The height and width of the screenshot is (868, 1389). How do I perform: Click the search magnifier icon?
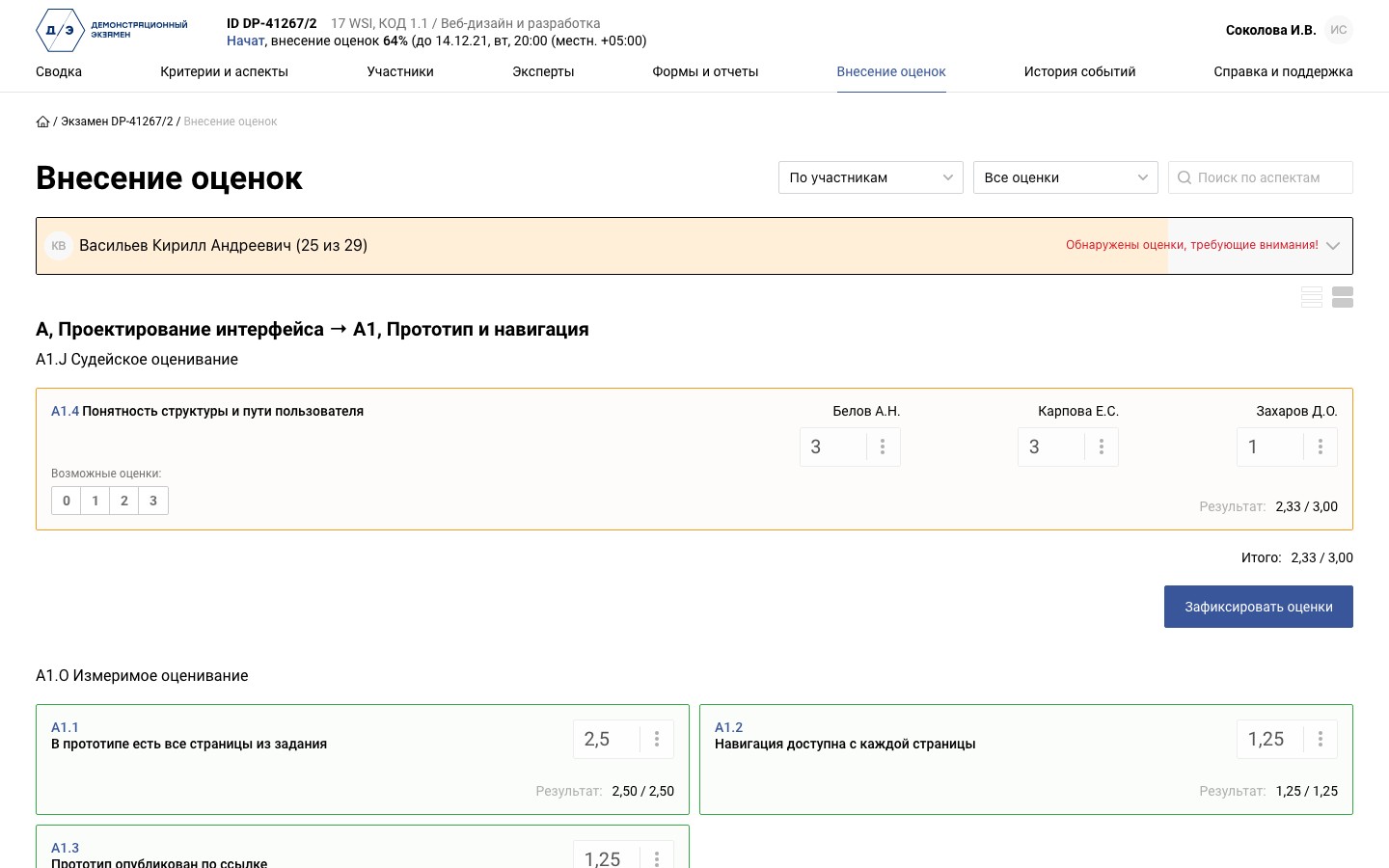1185,177
